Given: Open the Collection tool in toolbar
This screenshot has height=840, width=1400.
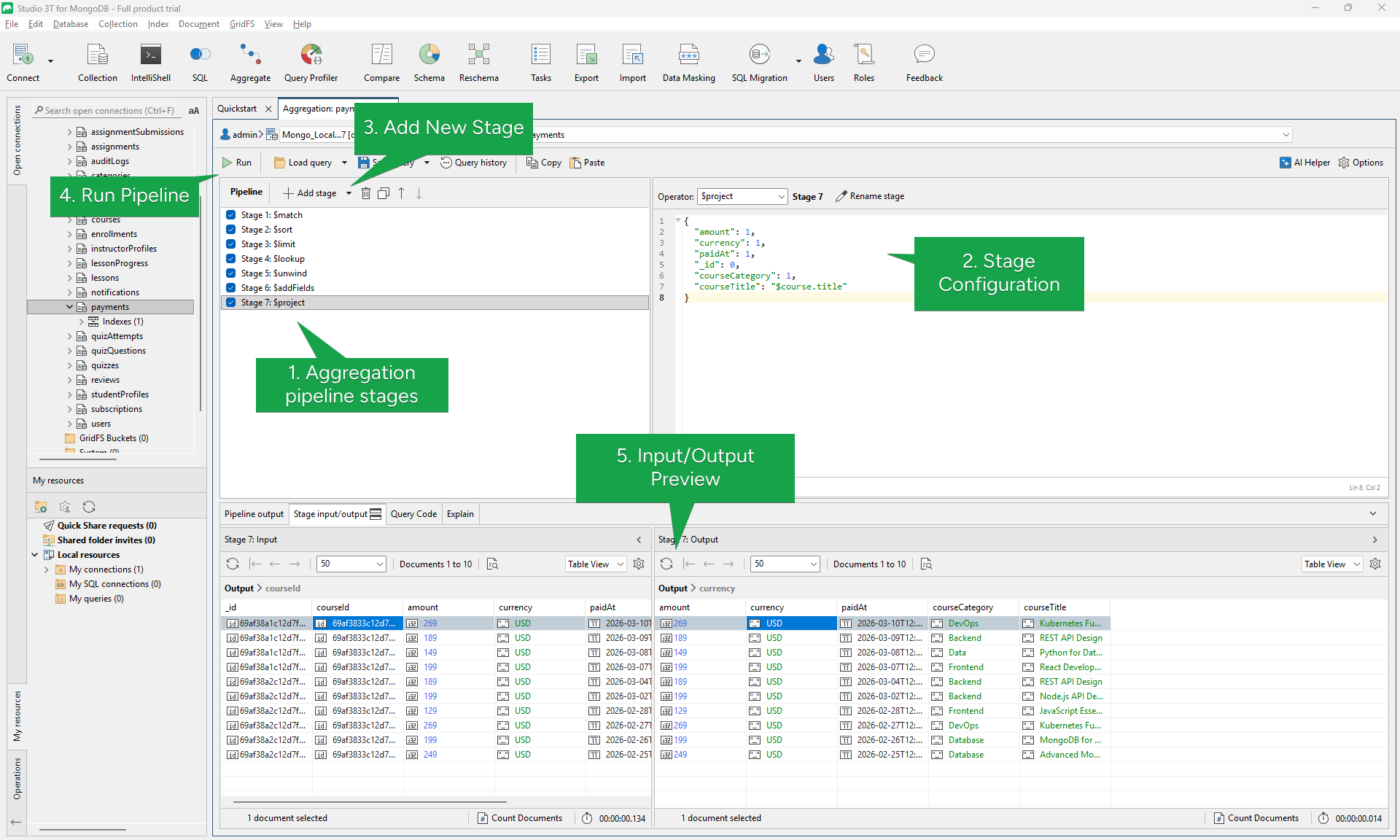Looking at the screenshot, I should click(x=97, y=61).
